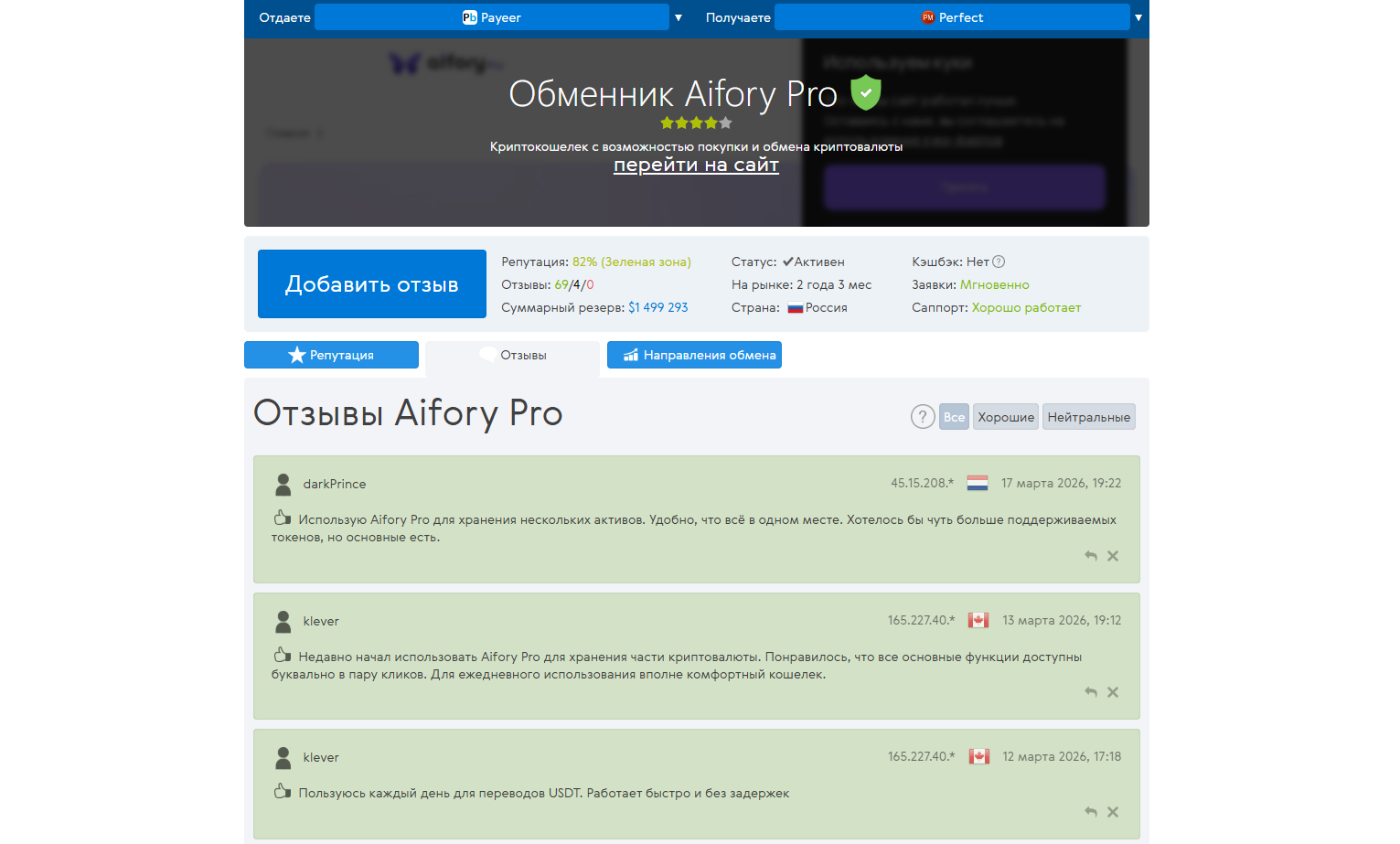Delete darkPrince's review with X icon
The image size is (1400, 844).
(x=1113, y=556)
